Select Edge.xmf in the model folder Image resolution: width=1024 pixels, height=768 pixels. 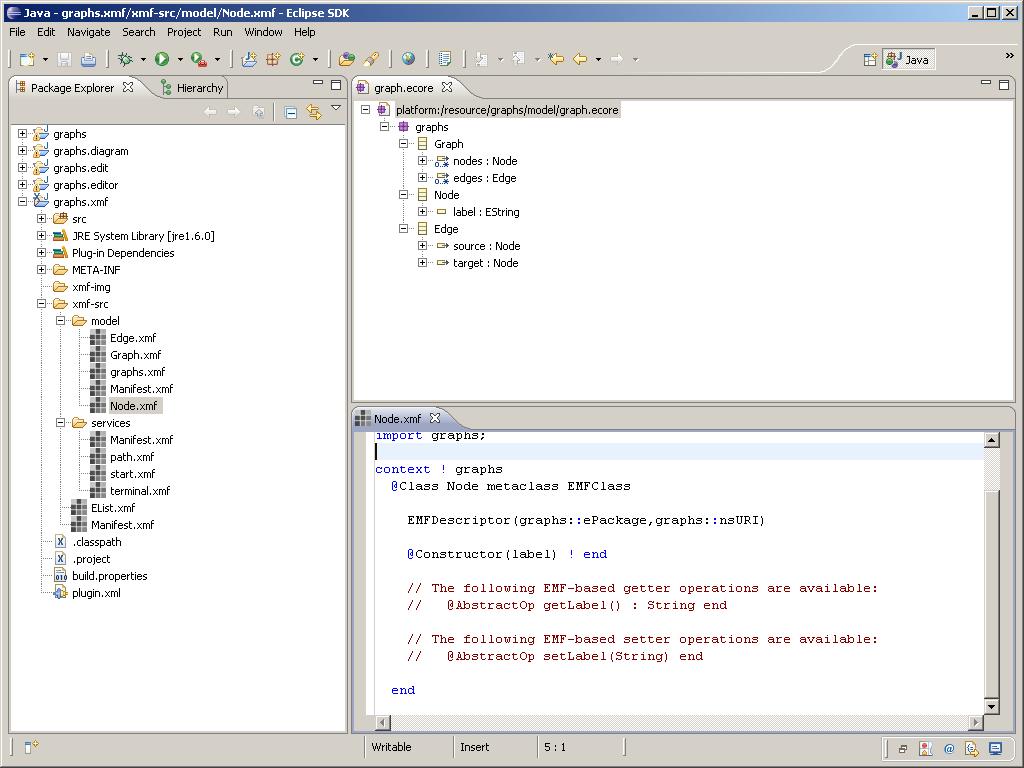tap(133, 338)
